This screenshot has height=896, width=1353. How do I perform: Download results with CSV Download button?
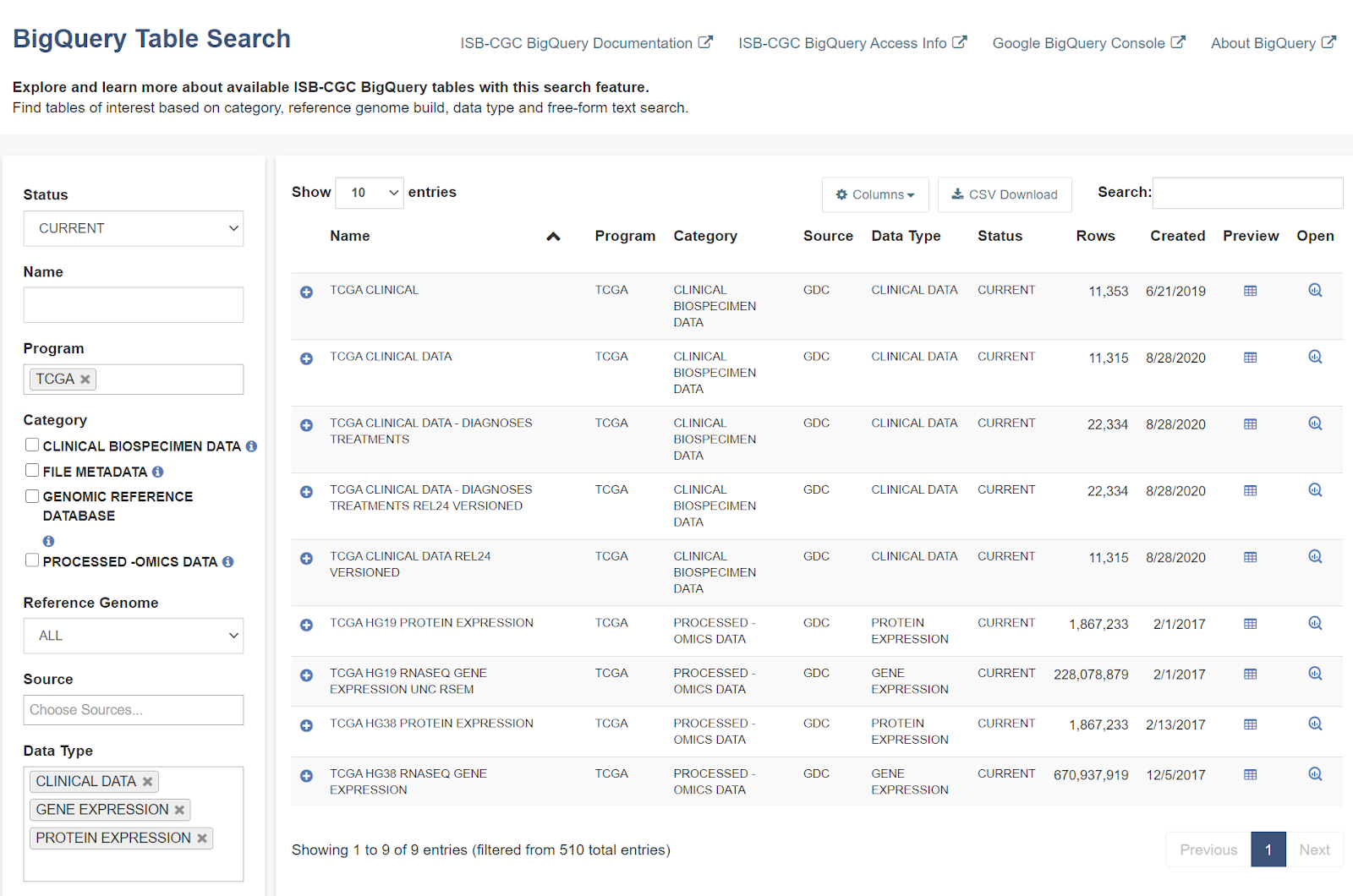[1005, 194]
